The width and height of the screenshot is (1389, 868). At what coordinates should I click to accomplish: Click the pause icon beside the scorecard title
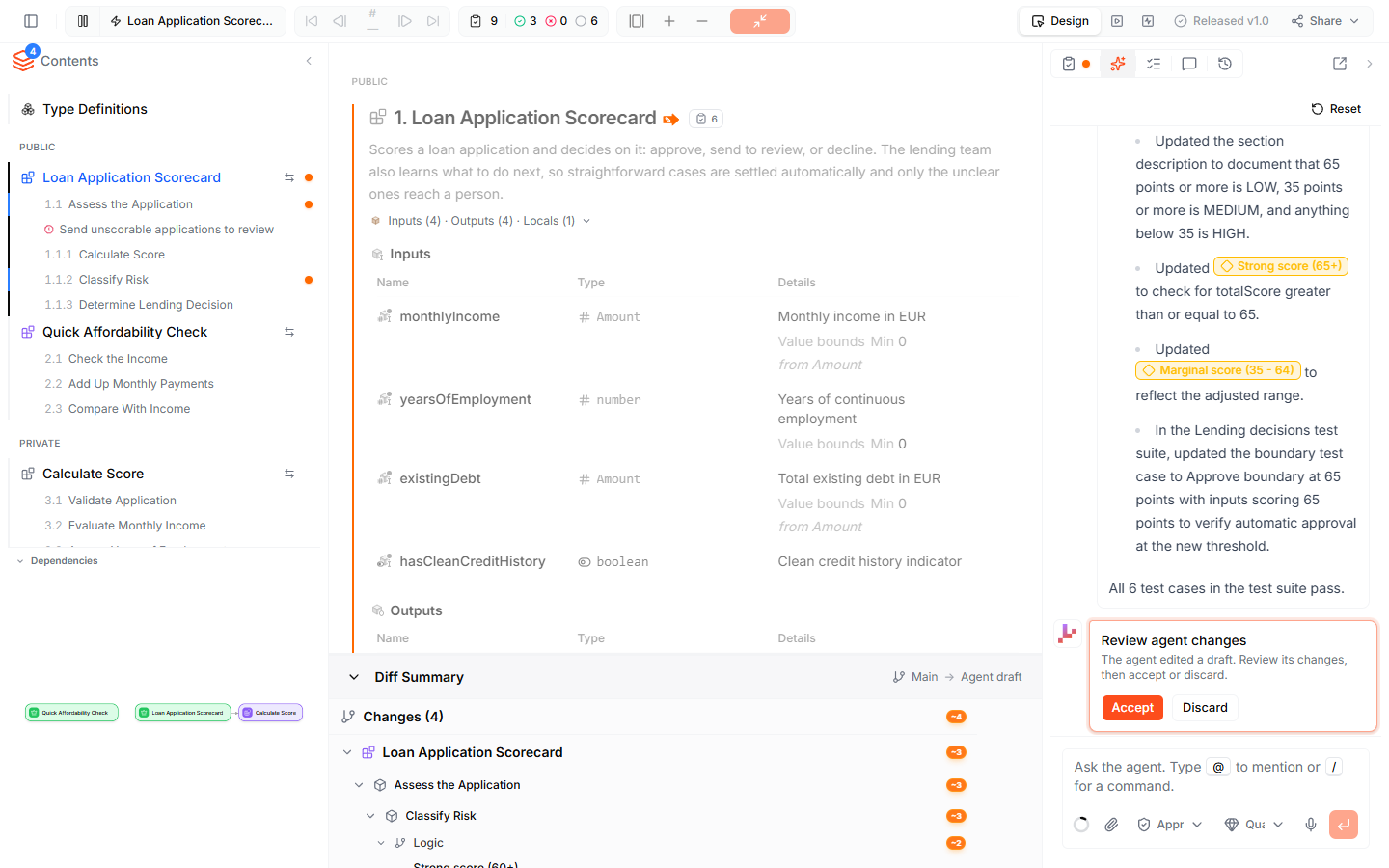83,21
